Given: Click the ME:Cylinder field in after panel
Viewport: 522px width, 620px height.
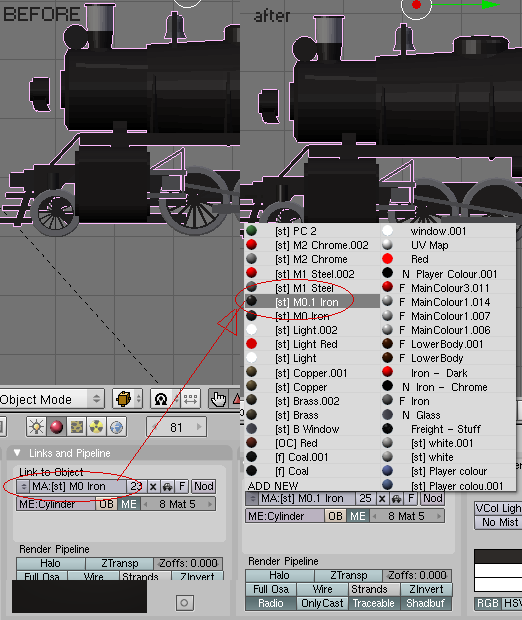Looking at the screenshot, I should pos(285,516).
